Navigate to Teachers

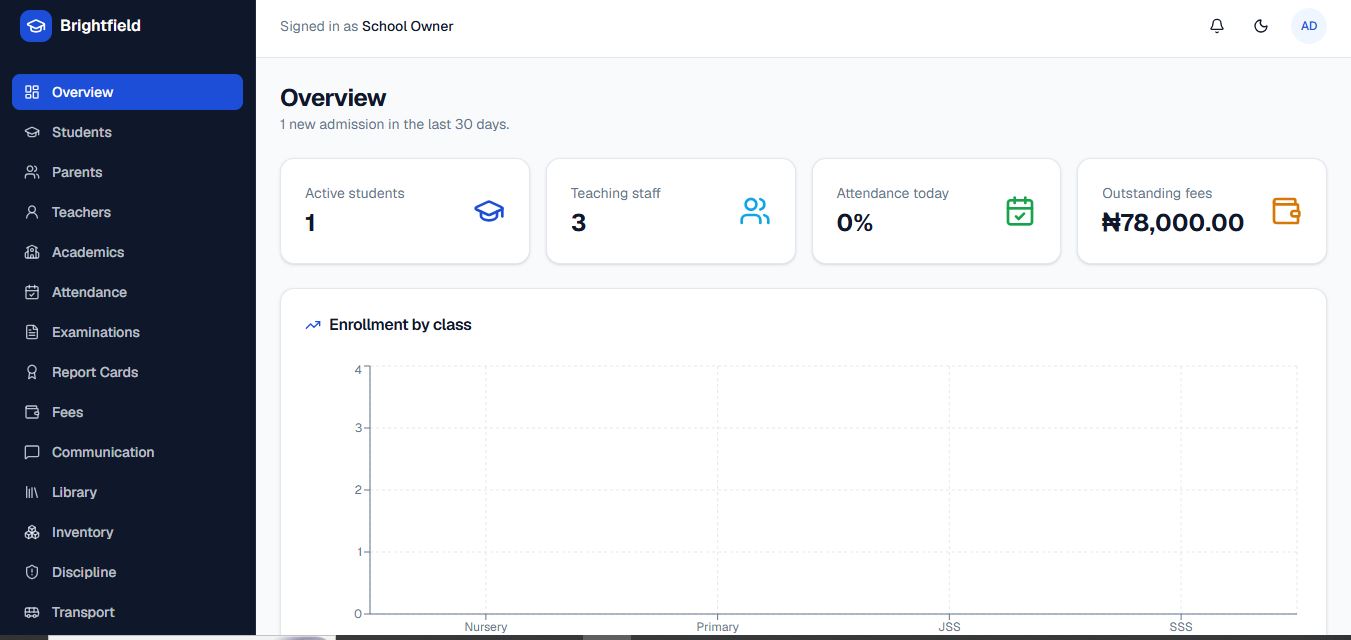[127, 212]
